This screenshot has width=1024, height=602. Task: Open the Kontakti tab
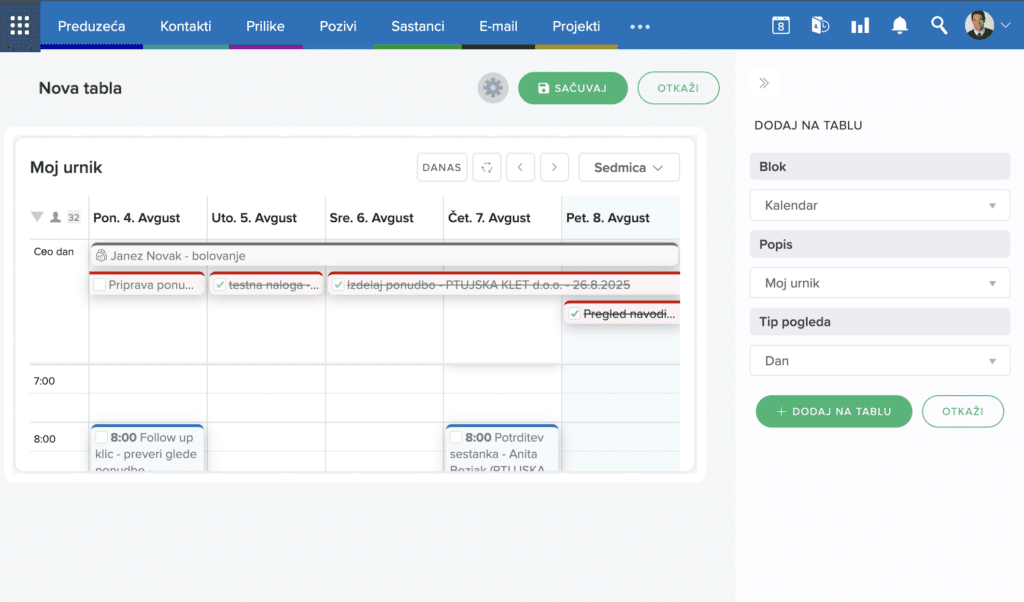click(185, 26)
